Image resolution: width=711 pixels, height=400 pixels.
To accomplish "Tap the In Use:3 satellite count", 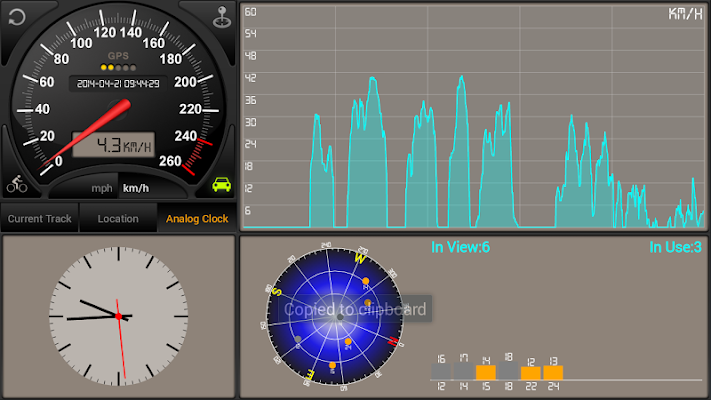I will pyautogui.click(x=675, y=247).
